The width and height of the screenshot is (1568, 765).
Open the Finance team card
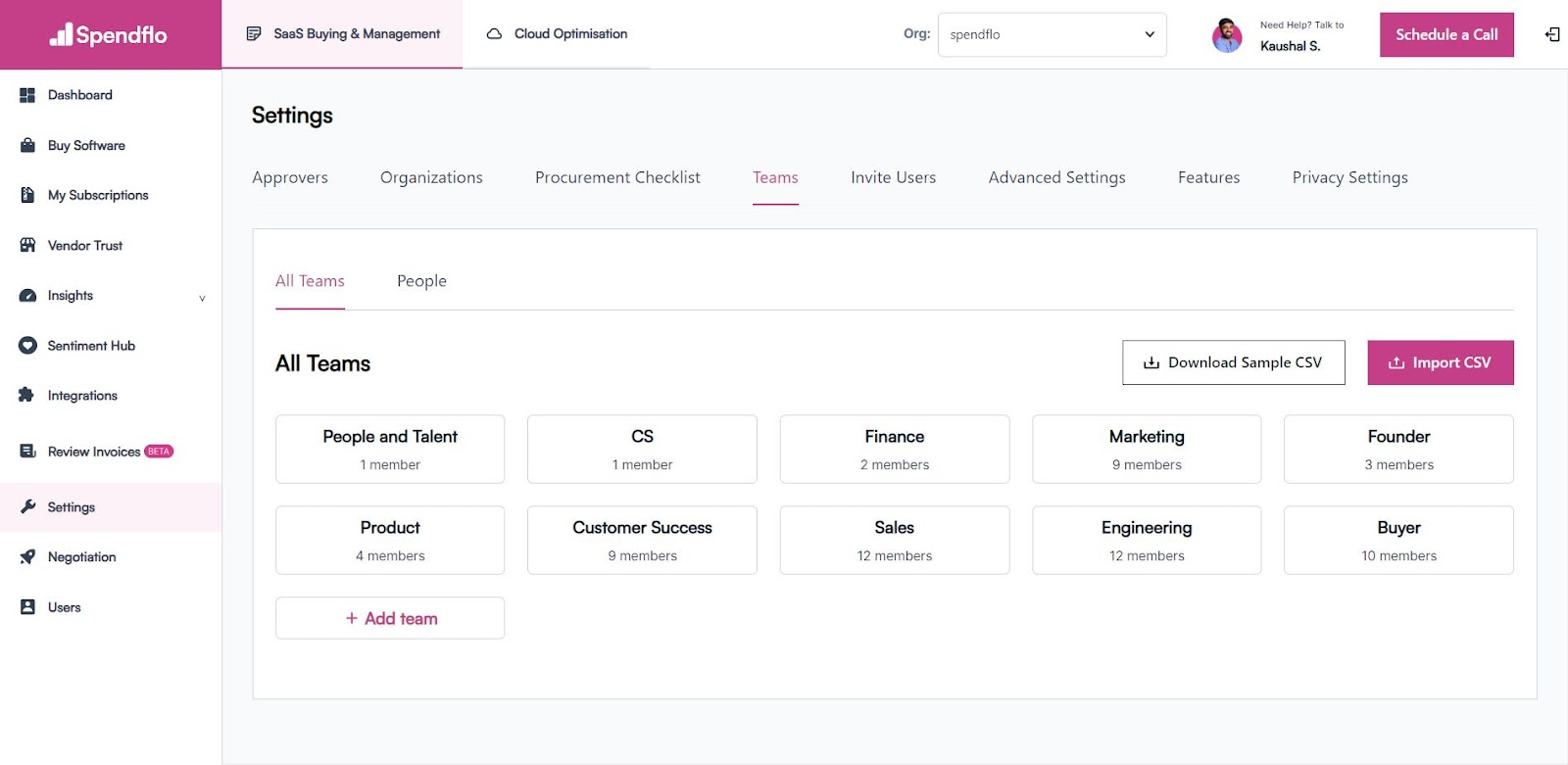click(x=895, y=449)
